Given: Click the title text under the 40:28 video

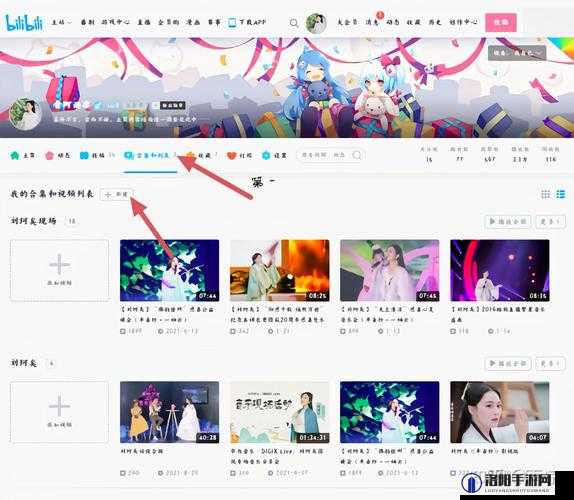Looking at the screenshot, I should (x=142, y=451).
